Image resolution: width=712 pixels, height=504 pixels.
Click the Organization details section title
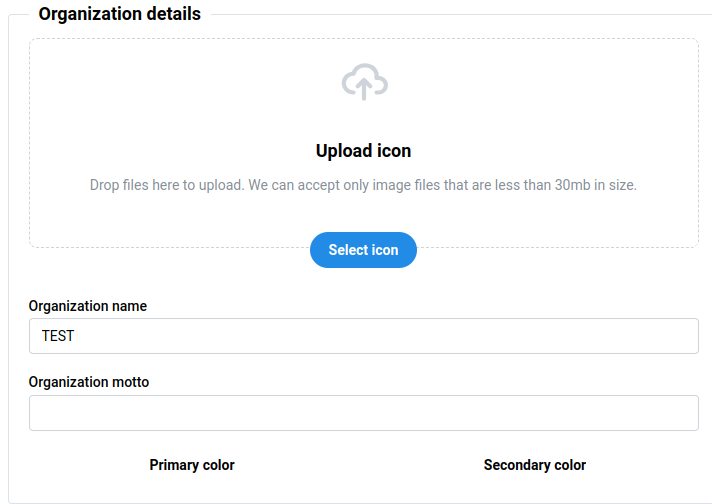coord(119,14)
